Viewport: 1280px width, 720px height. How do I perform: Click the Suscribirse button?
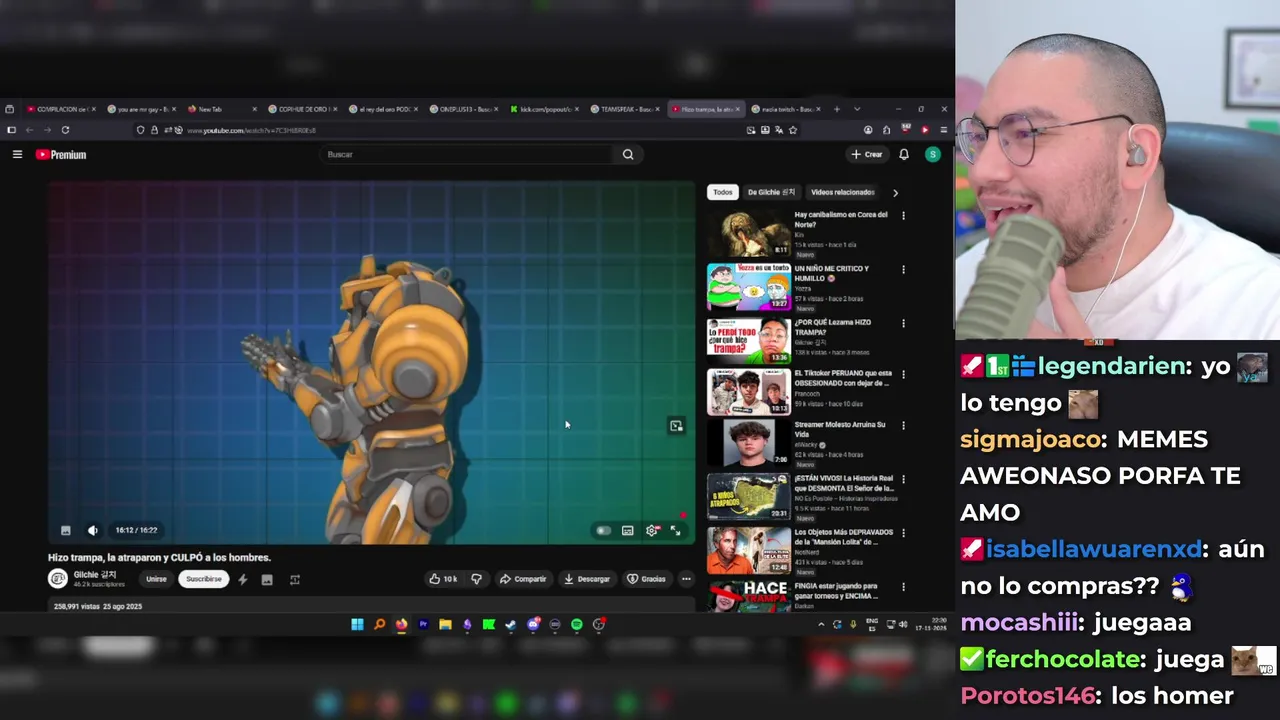tap(204, 579)
